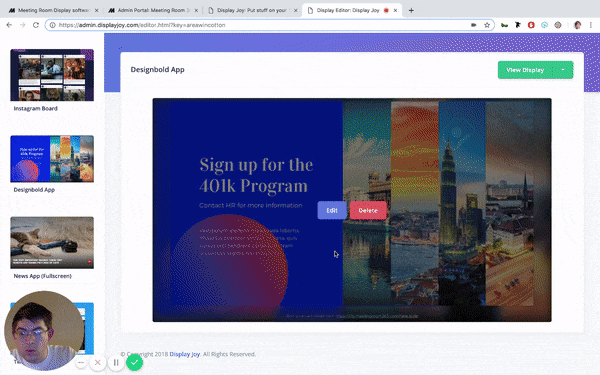600x375 pixels.
Task: Click News App (Fullscreen) label
Action: pos(42,276)
